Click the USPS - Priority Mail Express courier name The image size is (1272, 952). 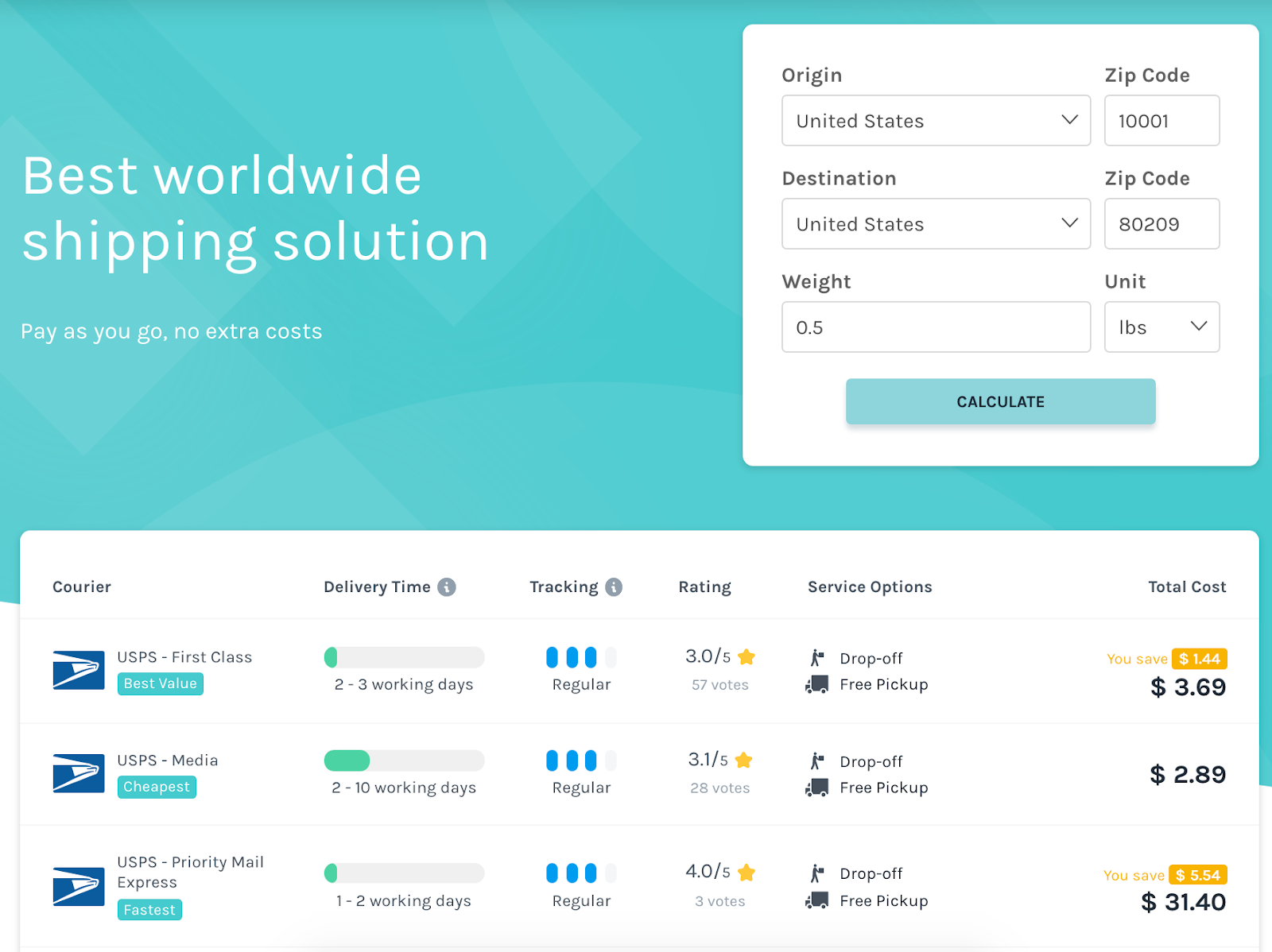tap(191, 873)
